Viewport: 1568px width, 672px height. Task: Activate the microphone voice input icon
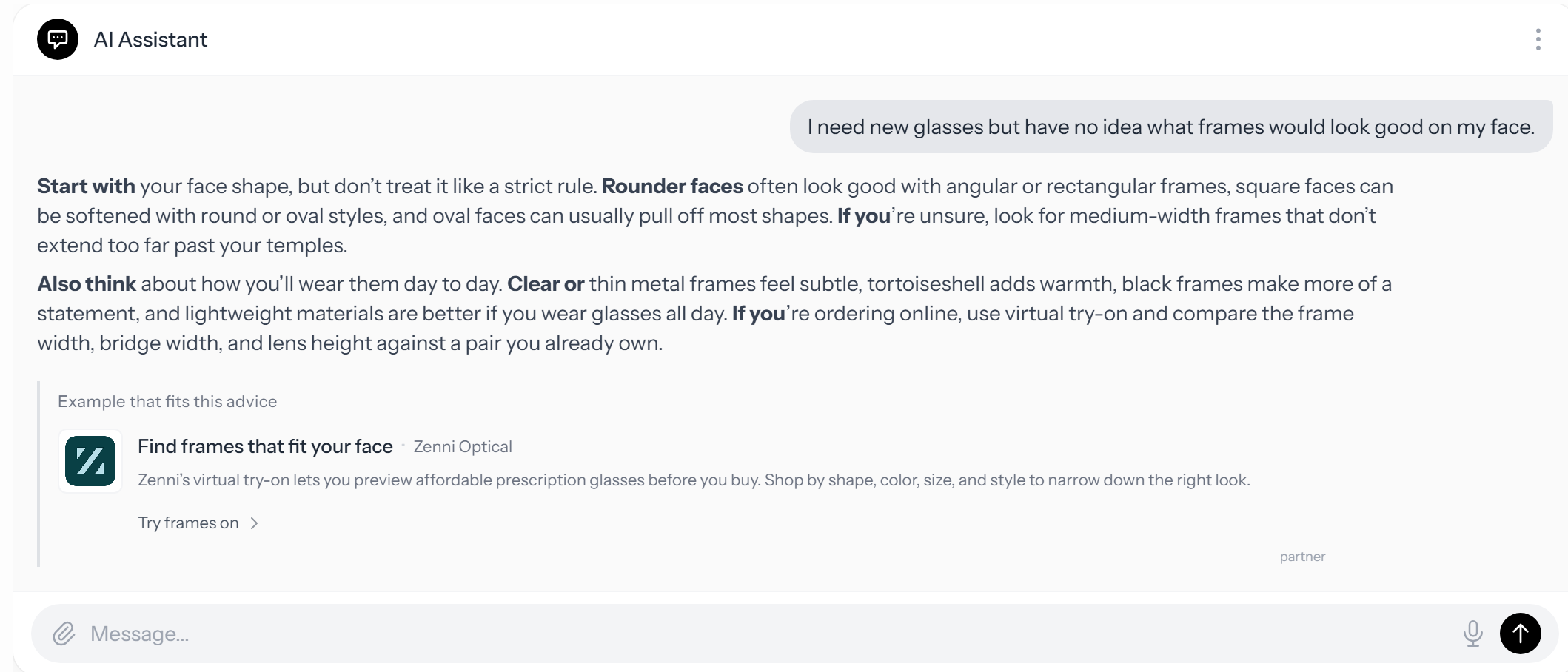pyautogui.click(x=1472, y=634)
